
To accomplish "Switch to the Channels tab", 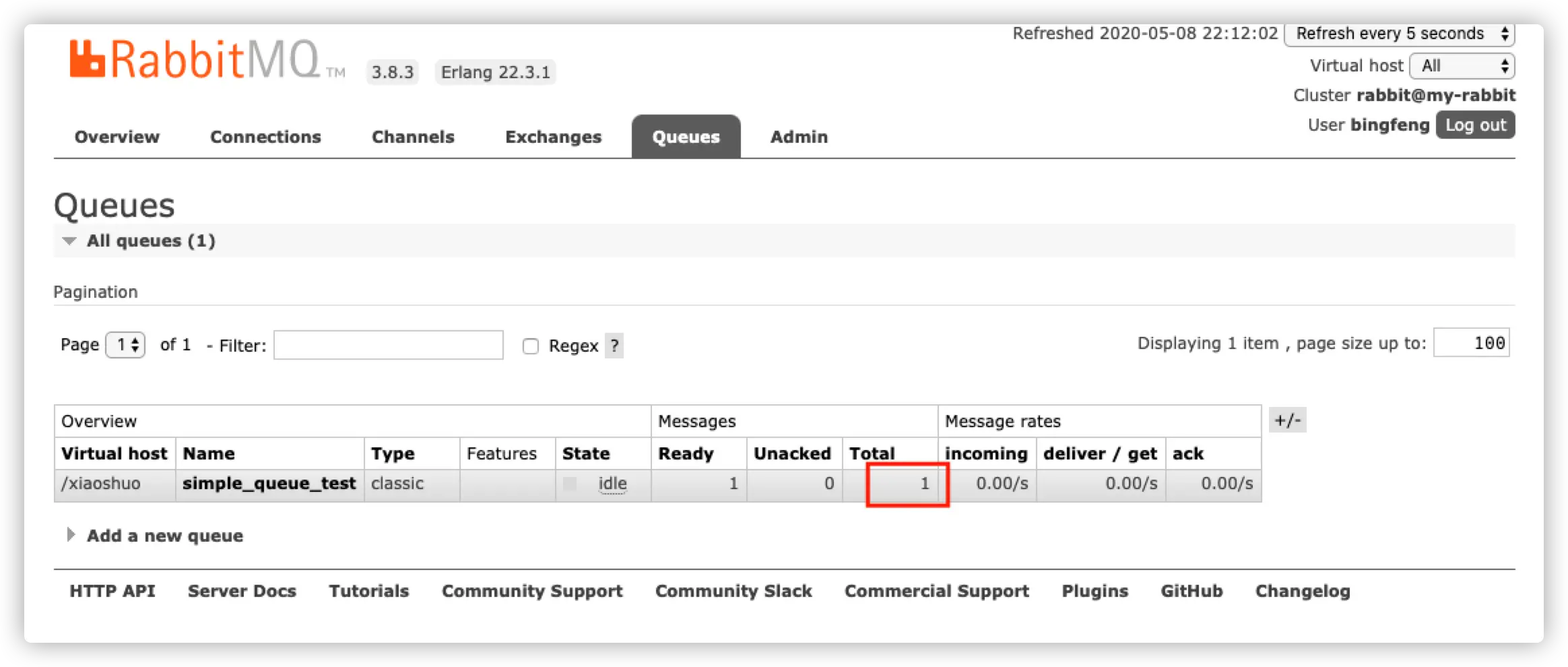I will click(413, 137).
